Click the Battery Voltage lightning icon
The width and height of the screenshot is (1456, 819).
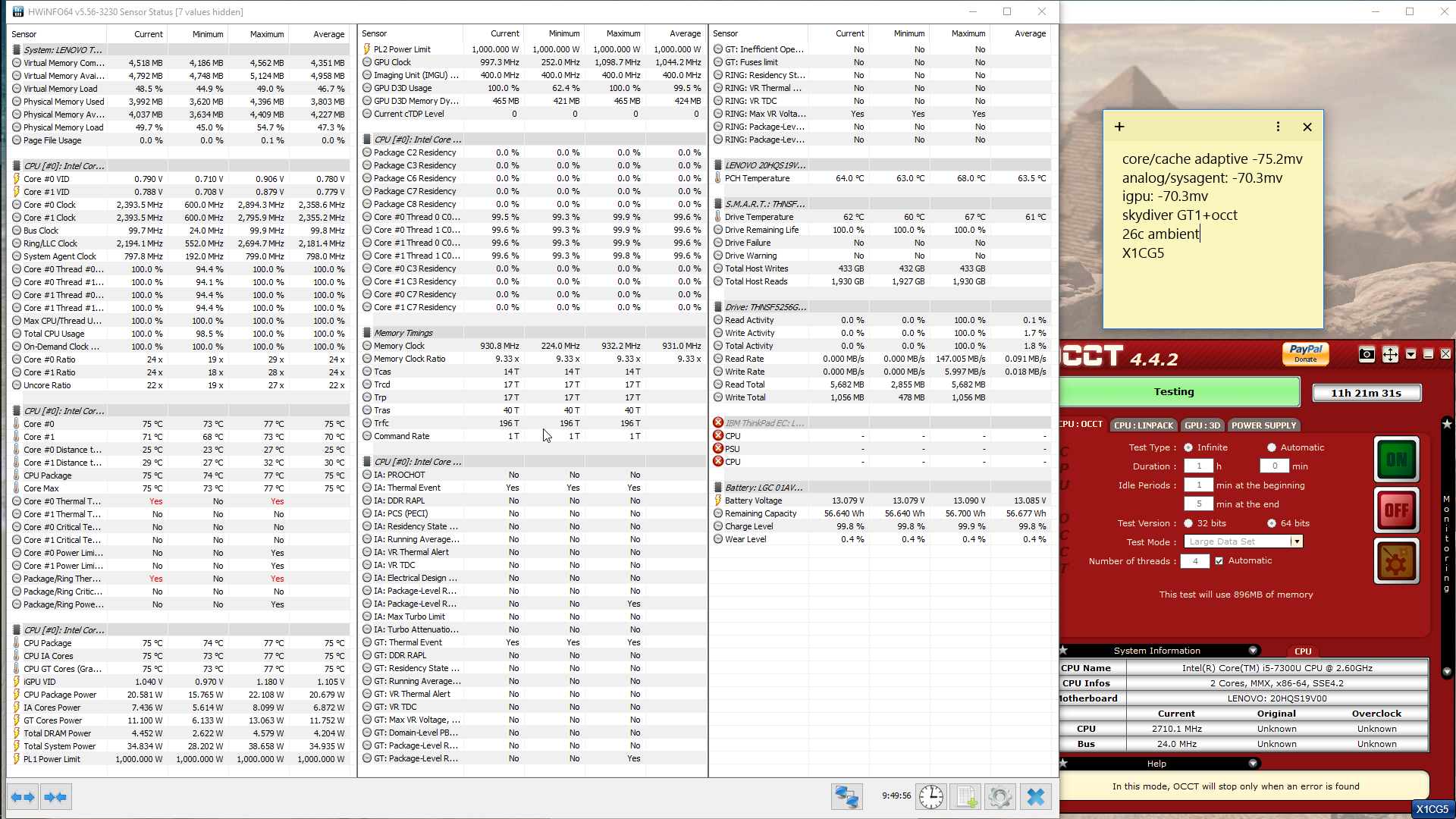pos(718,500)
